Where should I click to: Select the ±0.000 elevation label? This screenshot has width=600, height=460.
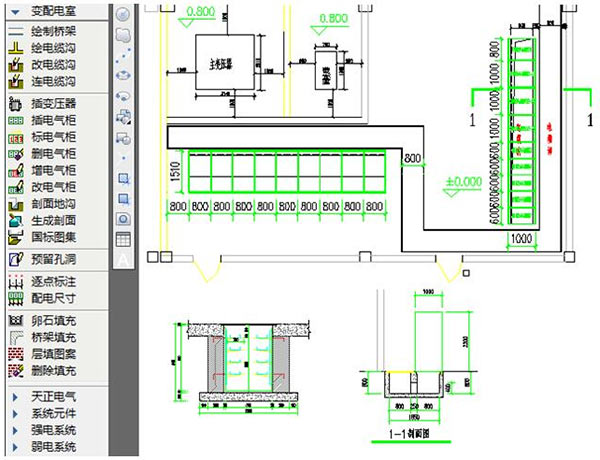coord(463,181)
